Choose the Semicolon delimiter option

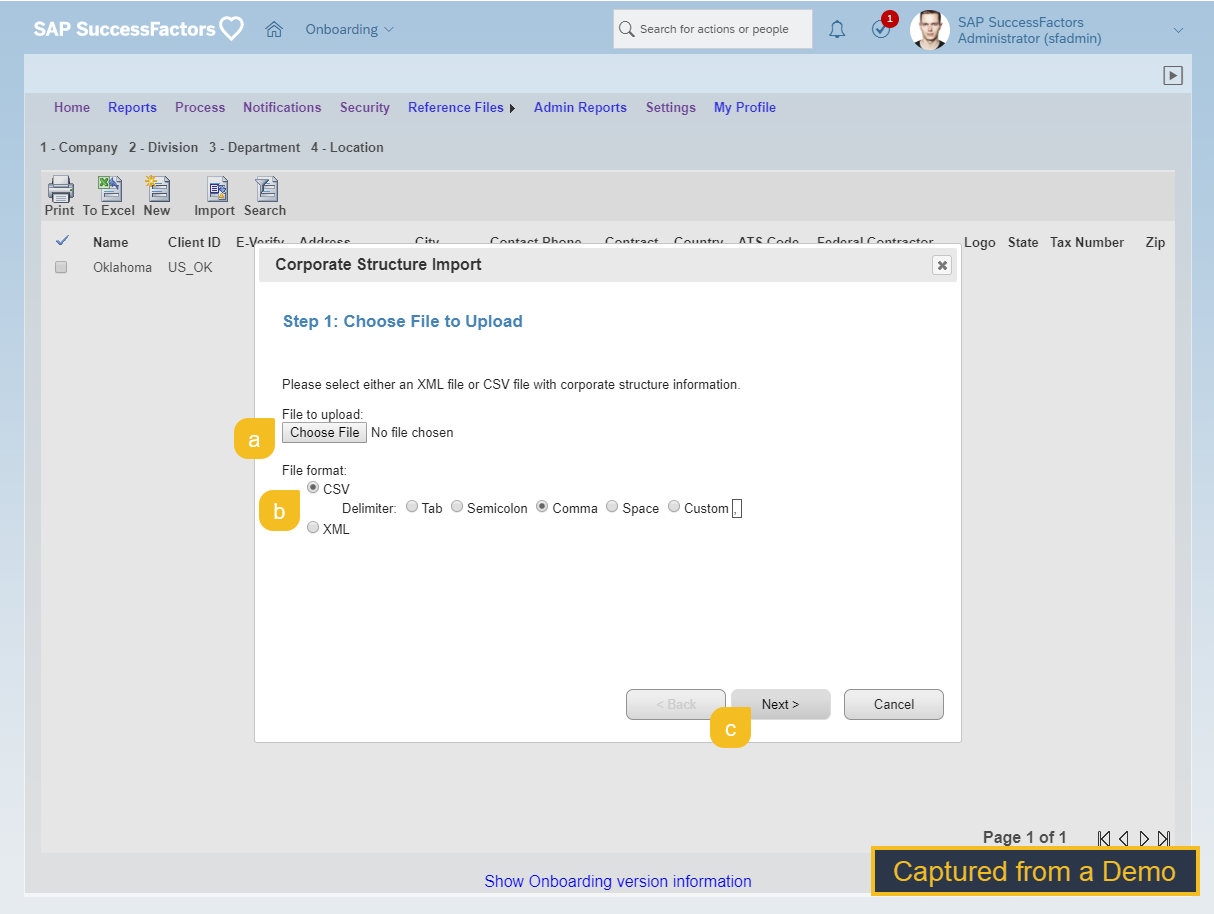click(x=457, y=507)
